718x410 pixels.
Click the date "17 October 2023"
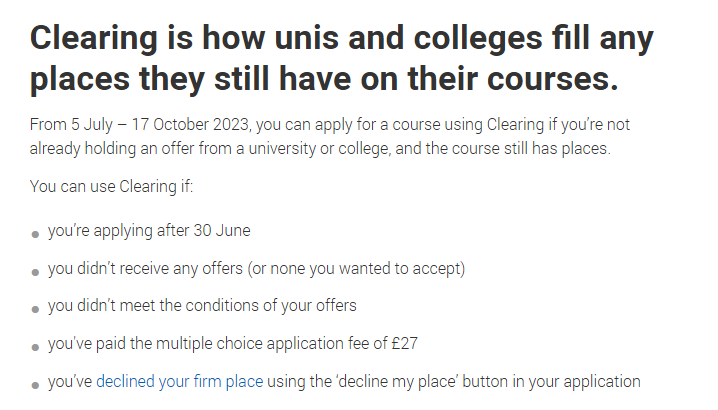click(190, 125)
